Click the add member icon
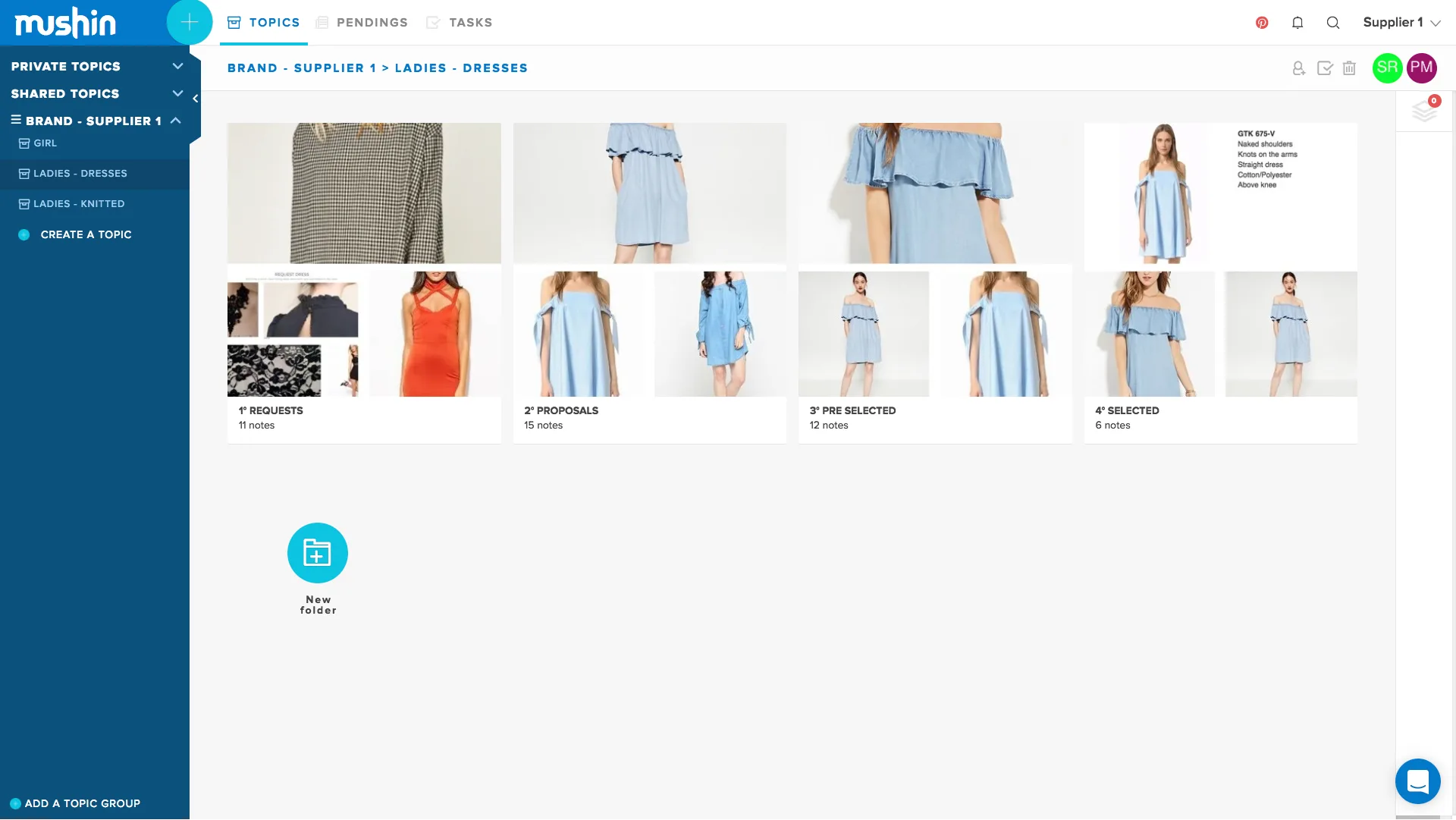1456x820 pixels. point(1299,68)
